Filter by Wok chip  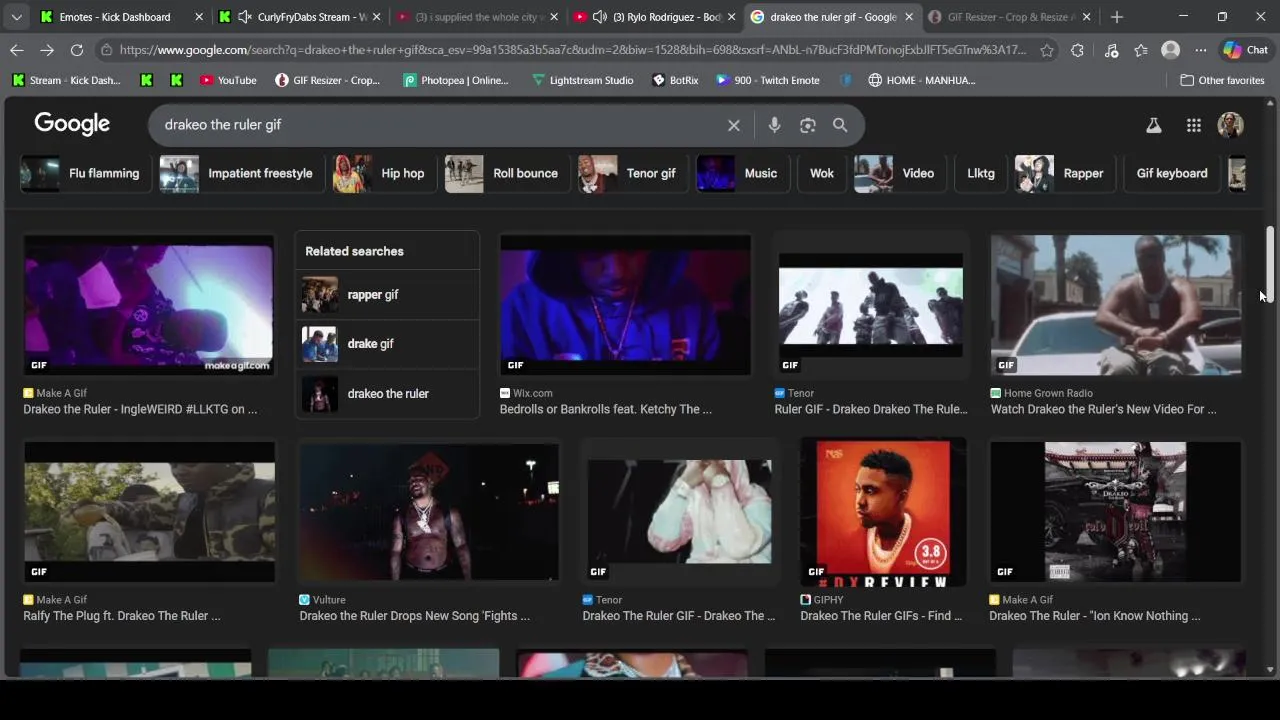pos(821,173)
